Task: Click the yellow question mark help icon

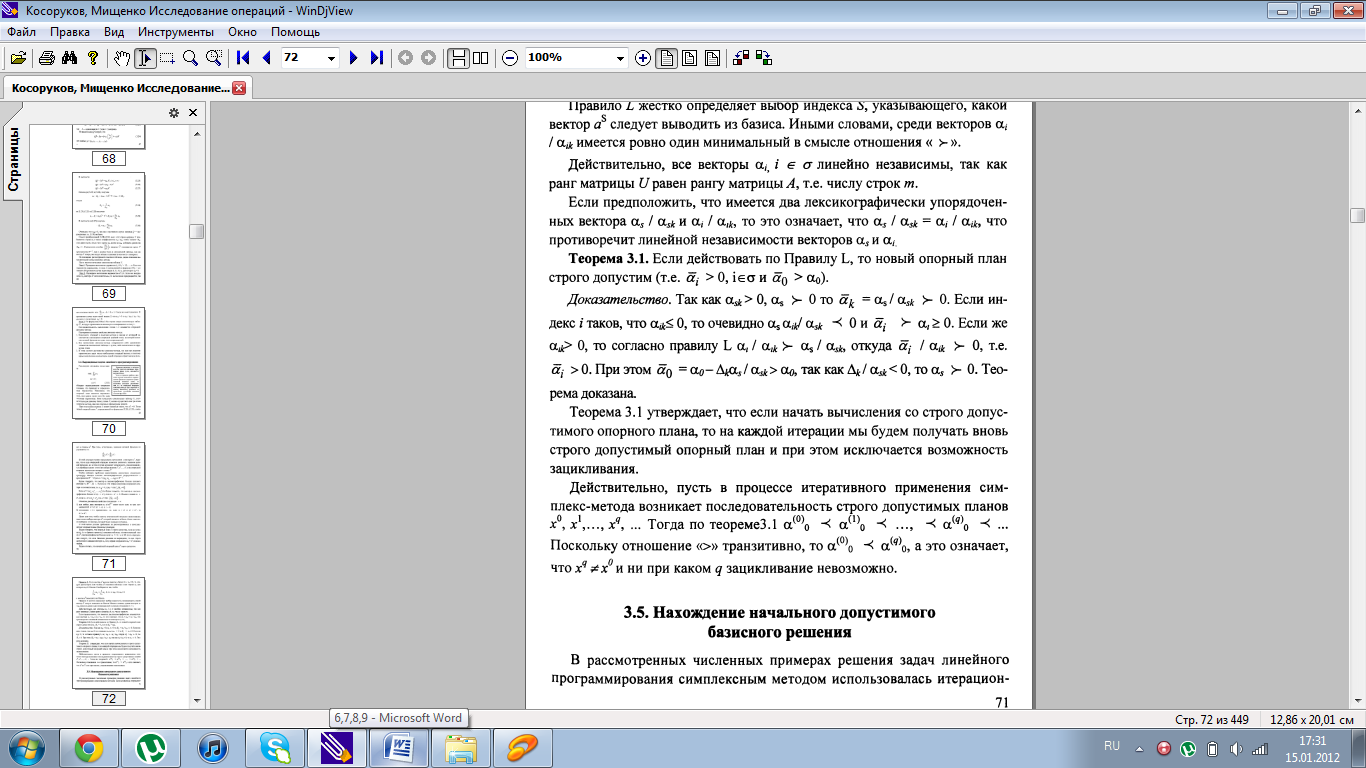Action: [93, 58]
